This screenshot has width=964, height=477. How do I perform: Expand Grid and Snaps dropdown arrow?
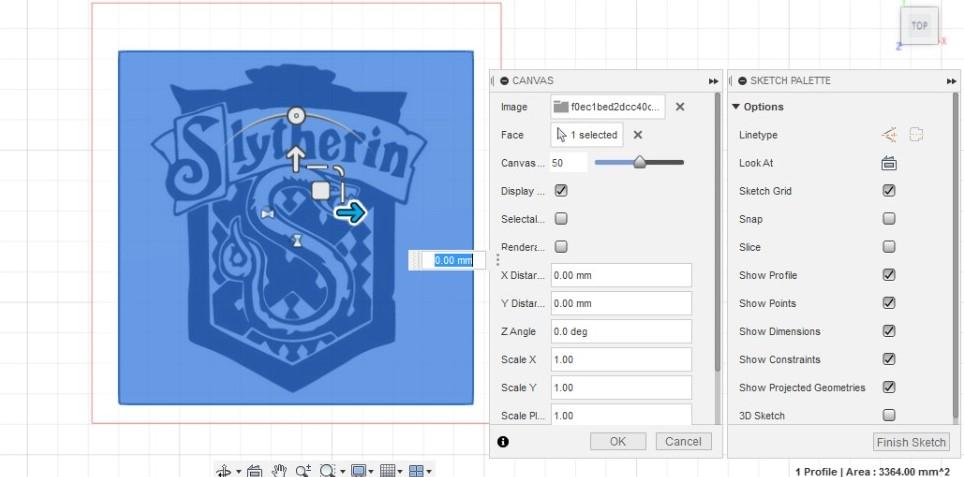click(400, 471)
